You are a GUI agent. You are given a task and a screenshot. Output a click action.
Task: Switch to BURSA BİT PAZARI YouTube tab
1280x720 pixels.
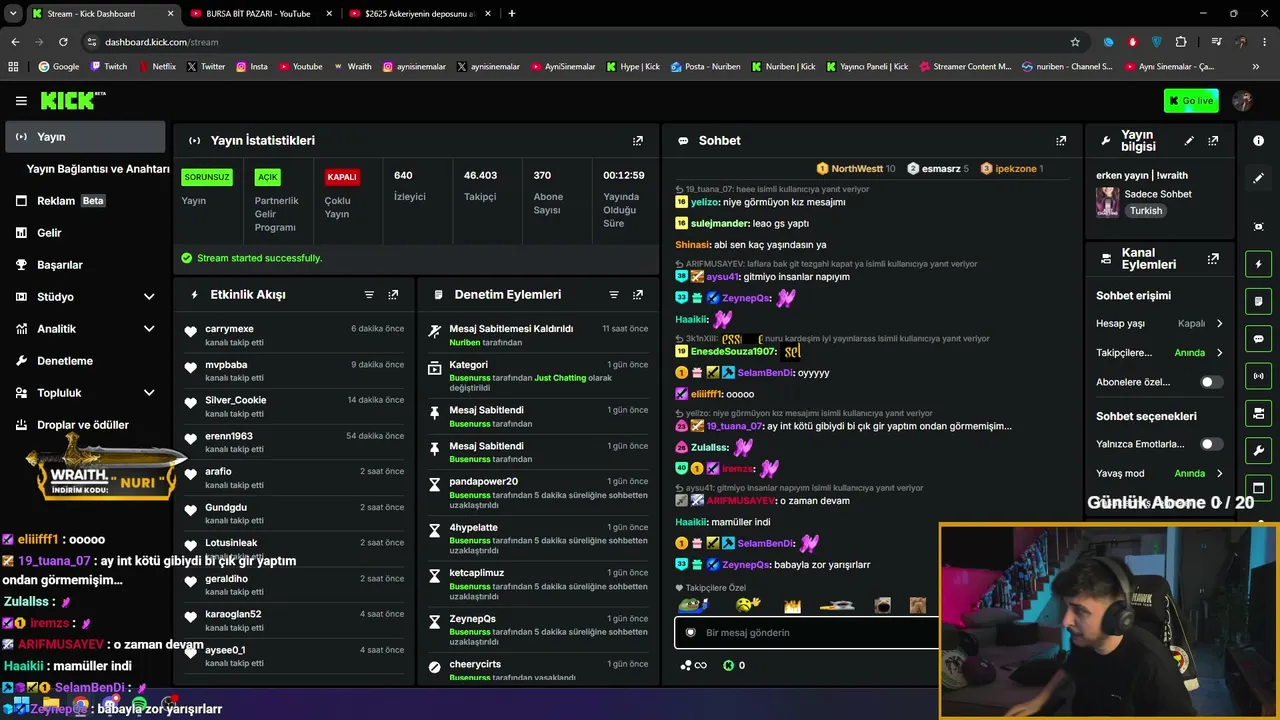(260, 14)
